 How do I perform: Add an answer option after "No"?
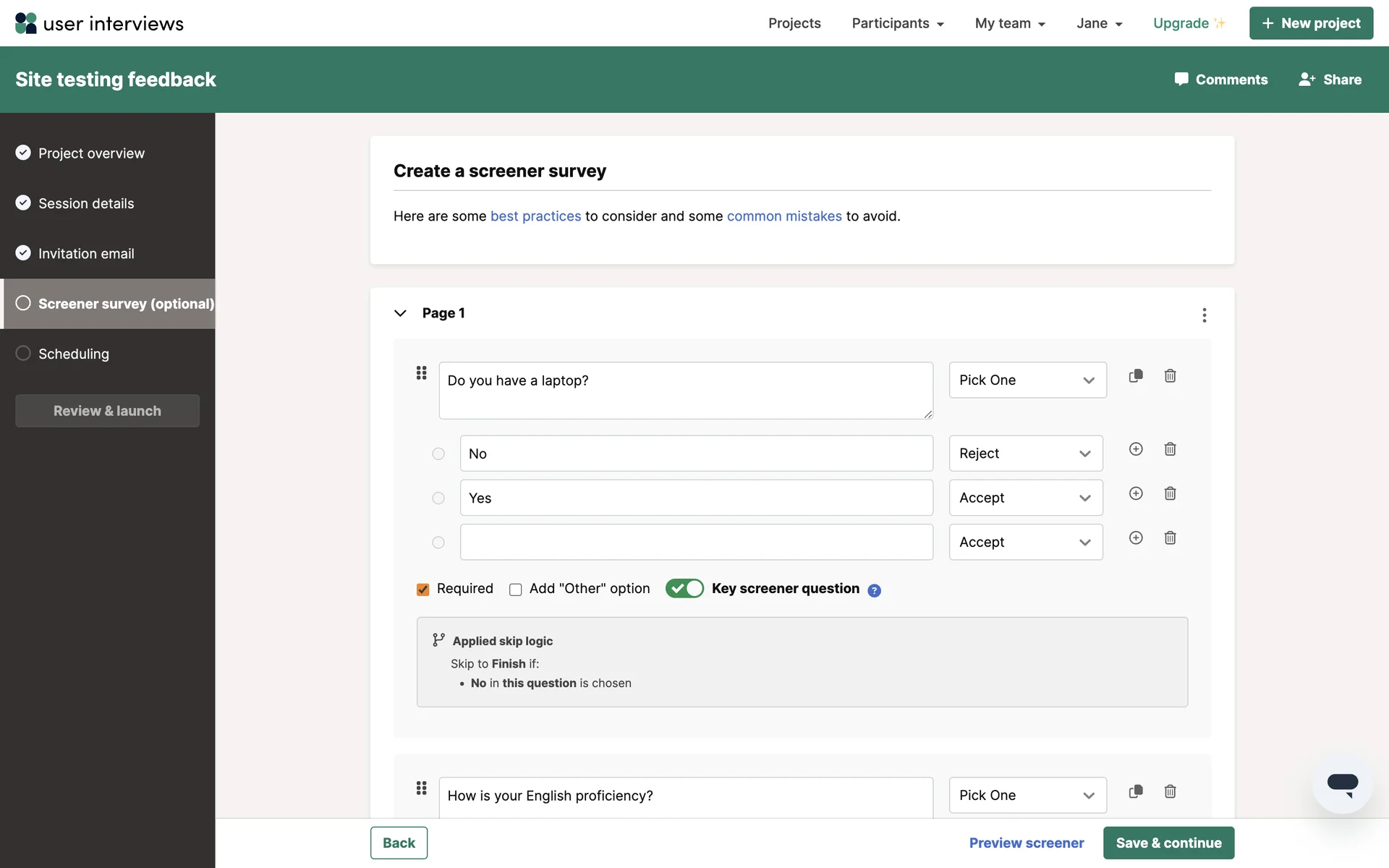point(1136,449)
